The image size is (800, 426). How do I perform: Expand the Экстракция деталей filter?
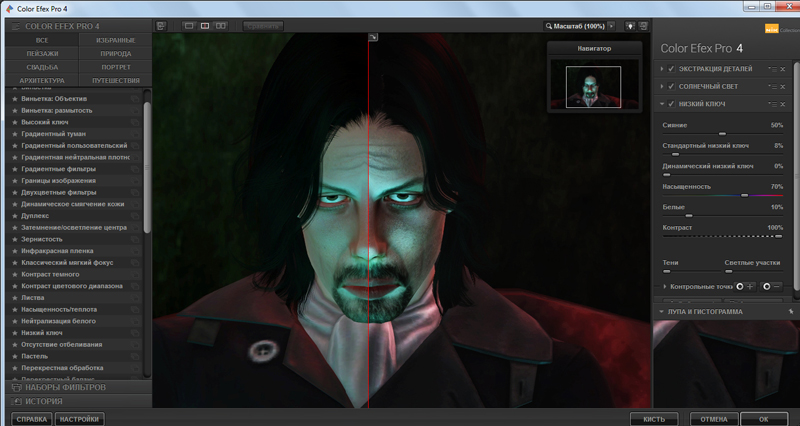click(662, 69)
